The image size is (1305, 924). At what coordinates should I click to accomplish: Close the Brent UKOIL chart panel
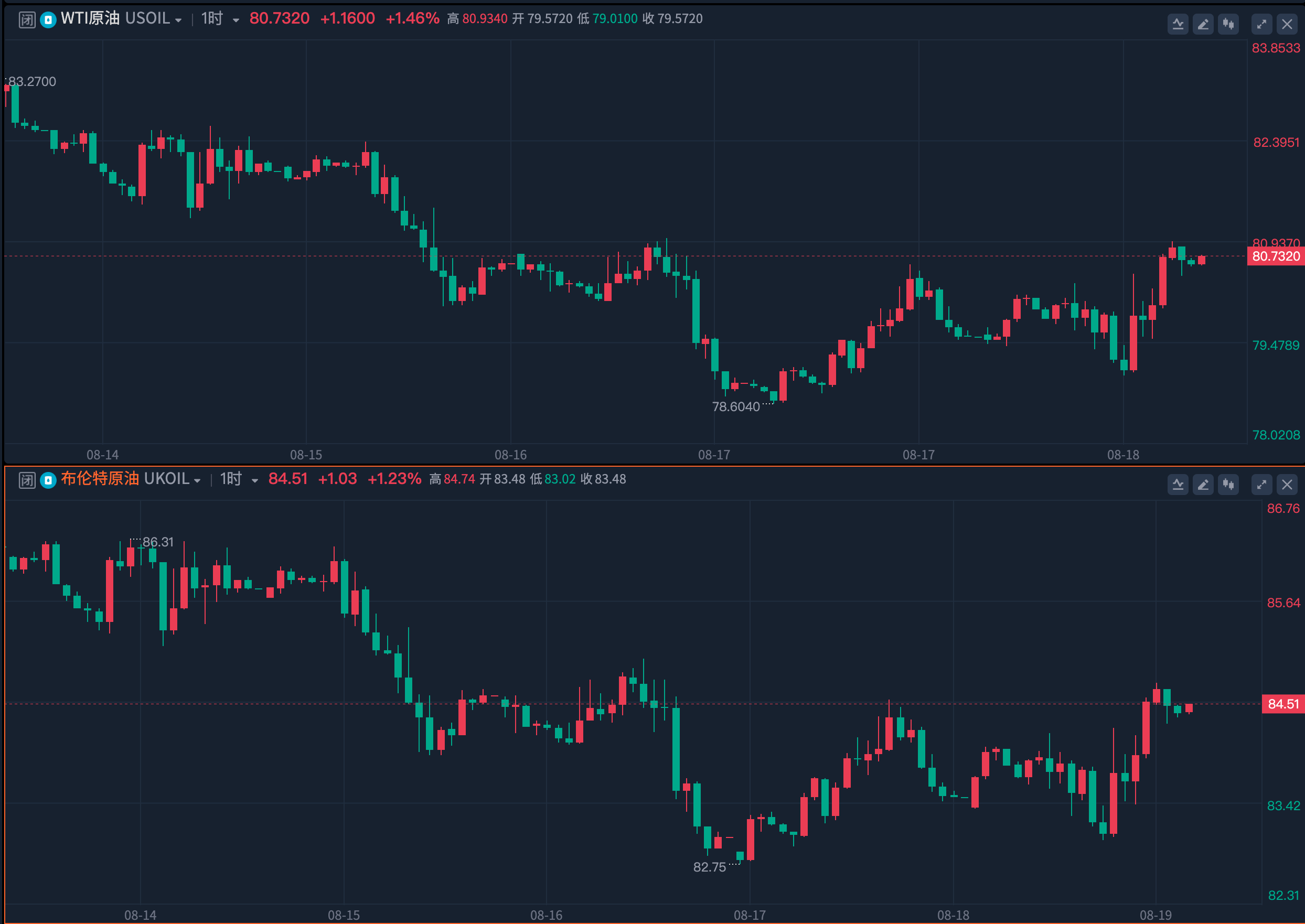(1287, 484)
